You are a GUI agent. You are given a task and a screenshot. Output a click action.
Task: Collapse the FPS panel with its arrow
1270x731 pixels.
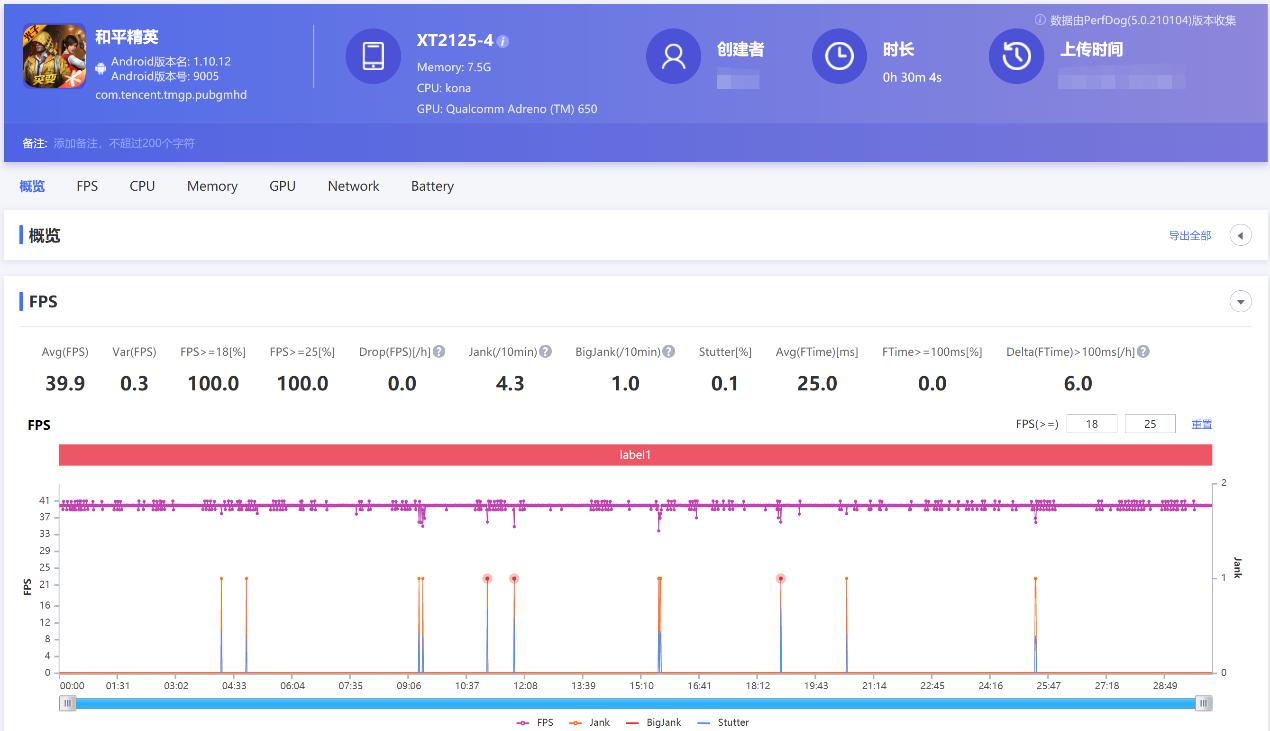click(x=1240, y=300)
